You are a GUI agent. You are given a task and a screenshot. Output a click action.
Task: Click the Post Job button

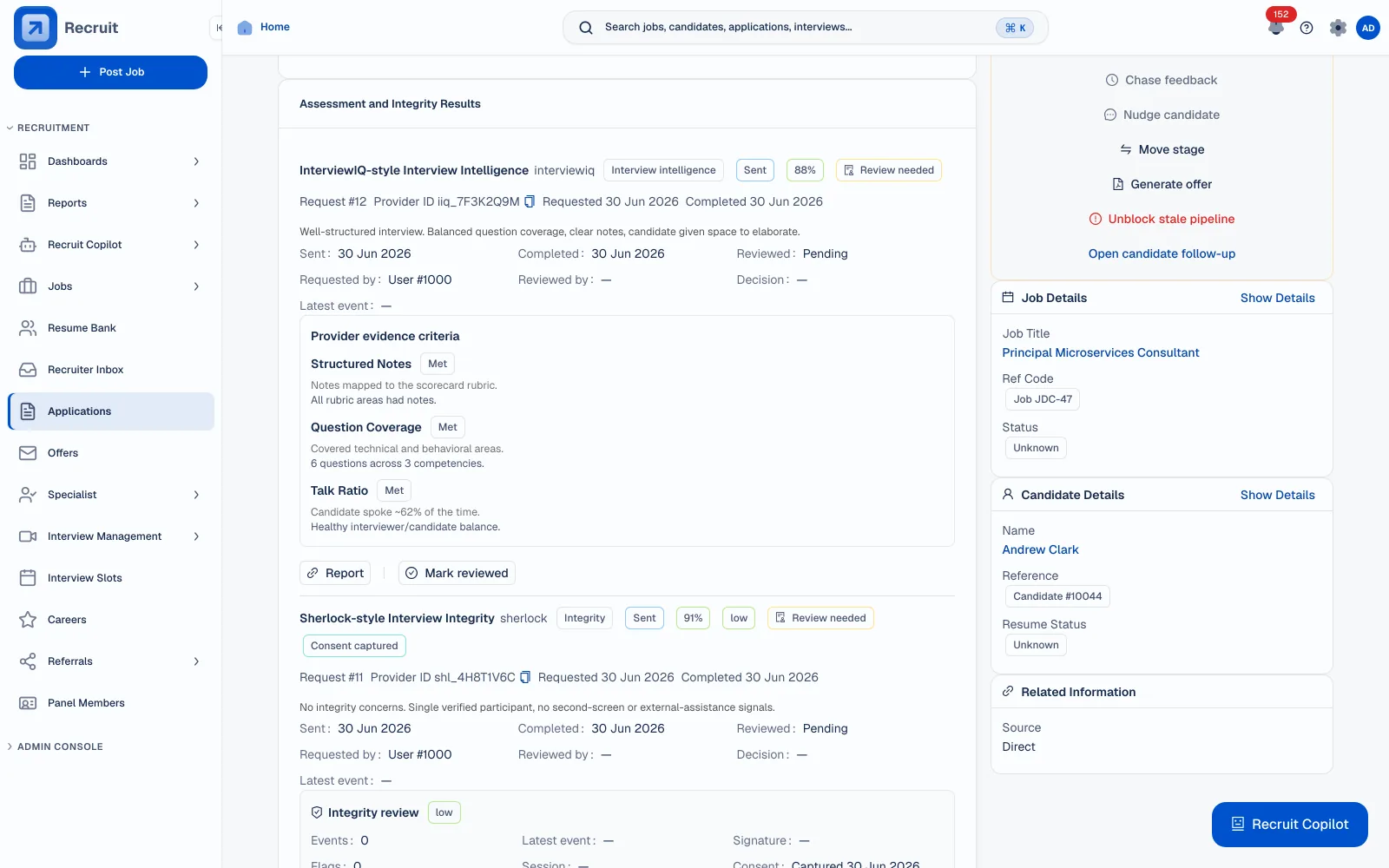(x=110, y=72)
